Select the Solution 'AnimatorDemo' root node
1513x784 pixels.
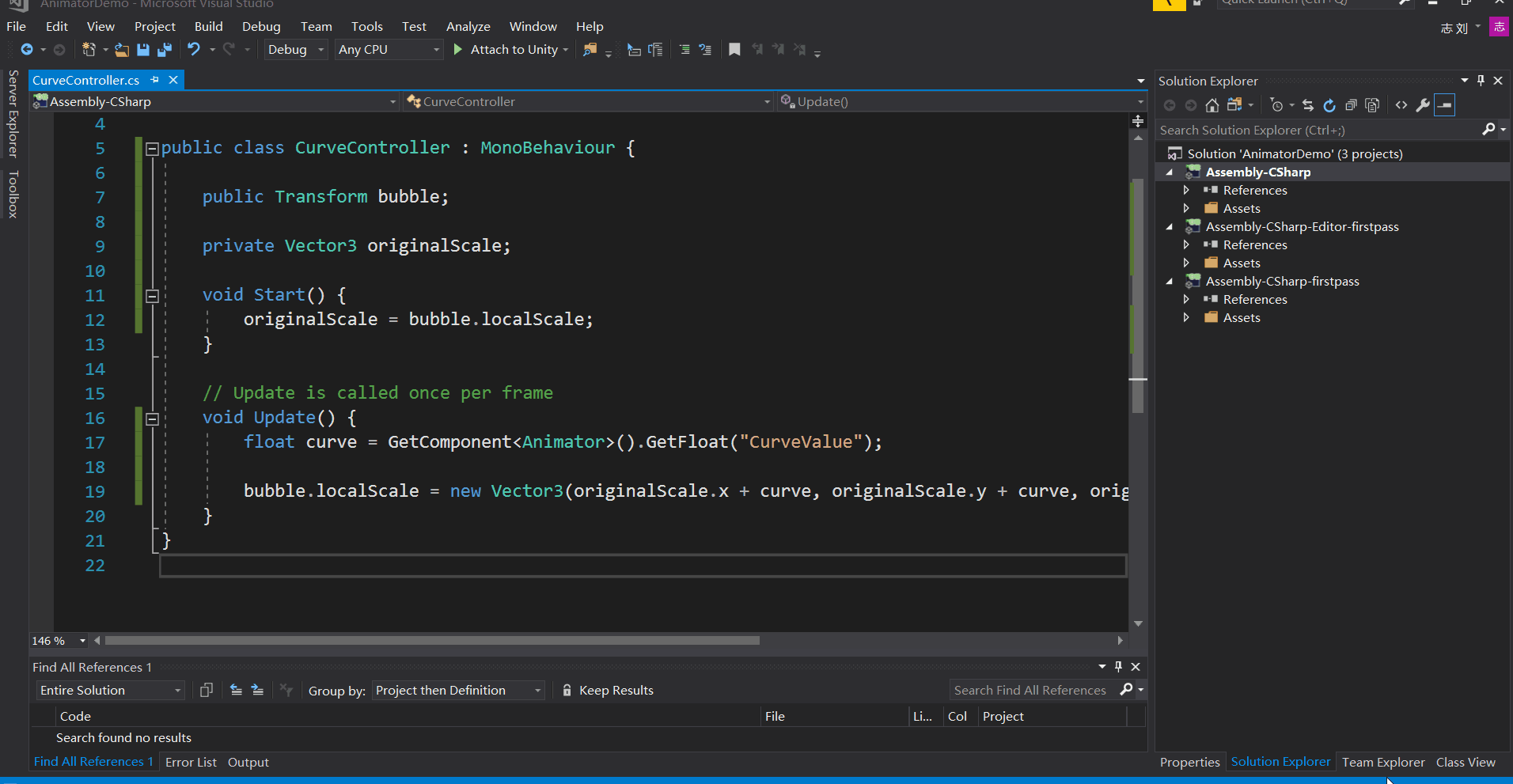click(1295, 154)
